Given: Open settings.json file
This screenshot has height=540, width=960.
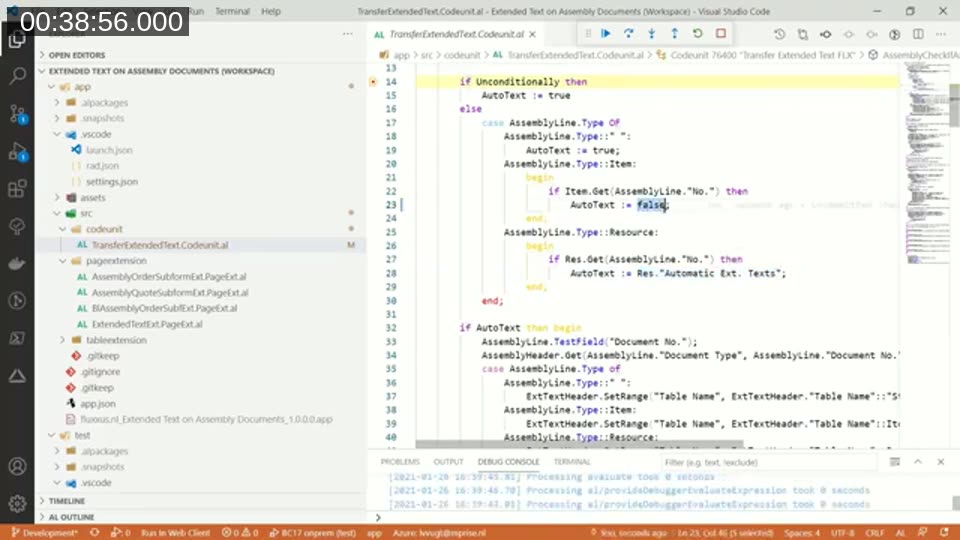Looking at the screenshot, I should [x=112, y=182].
